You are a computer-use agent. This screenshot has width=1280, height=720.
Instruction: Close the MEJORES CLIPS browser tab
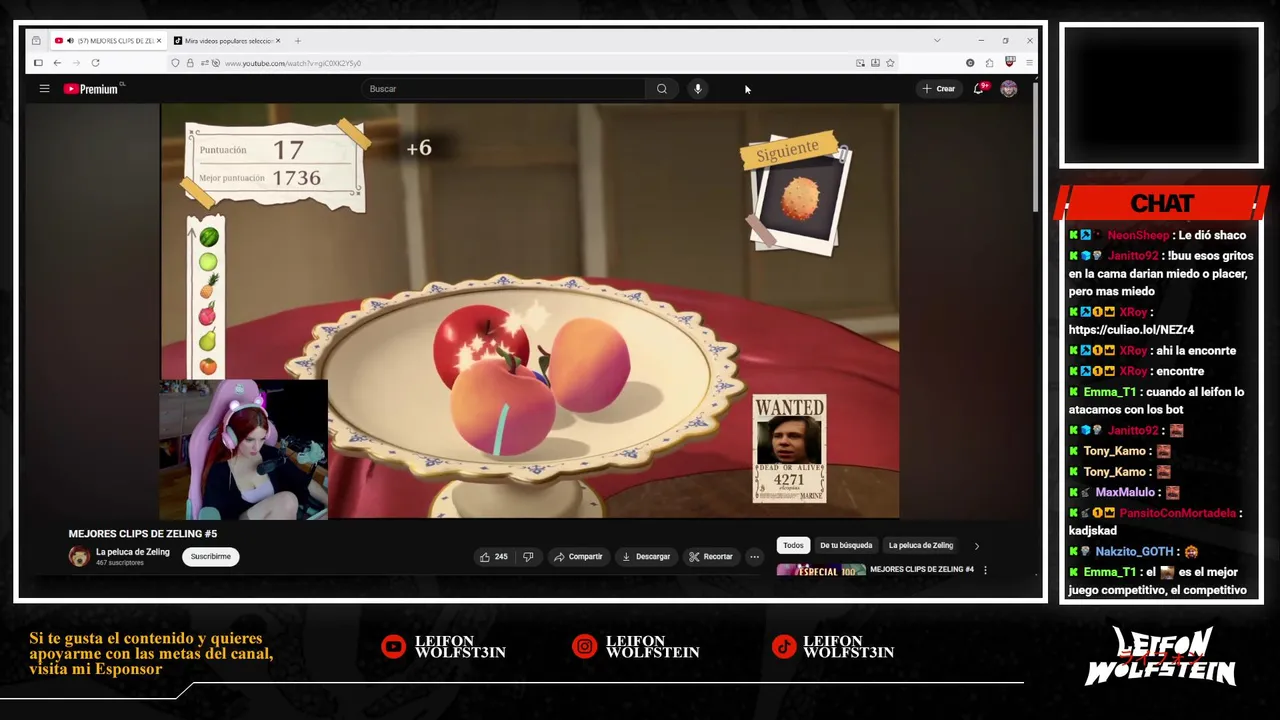(158, 41)
